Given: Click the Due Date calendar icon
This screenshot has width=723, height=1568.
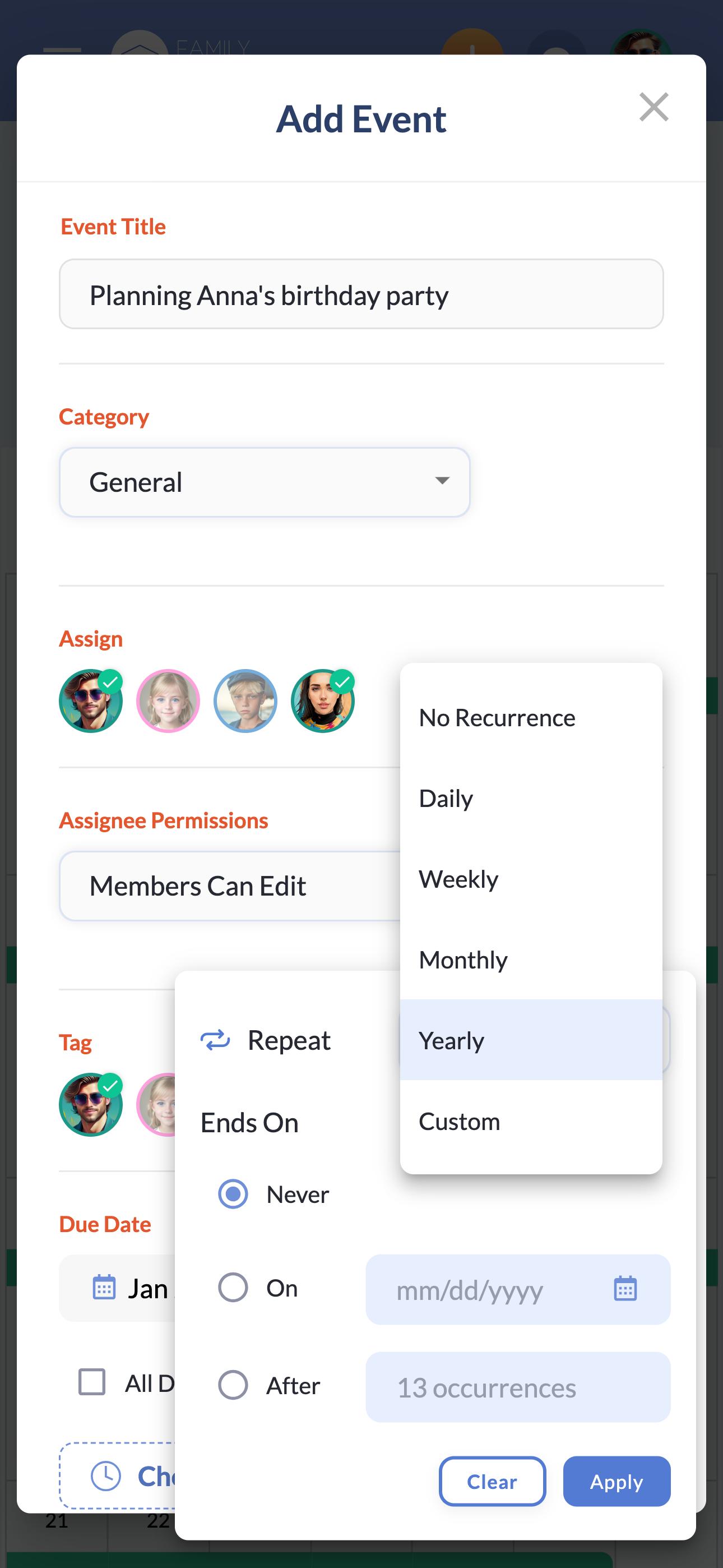Looking at the screenshot, I should click(104, 1288).
